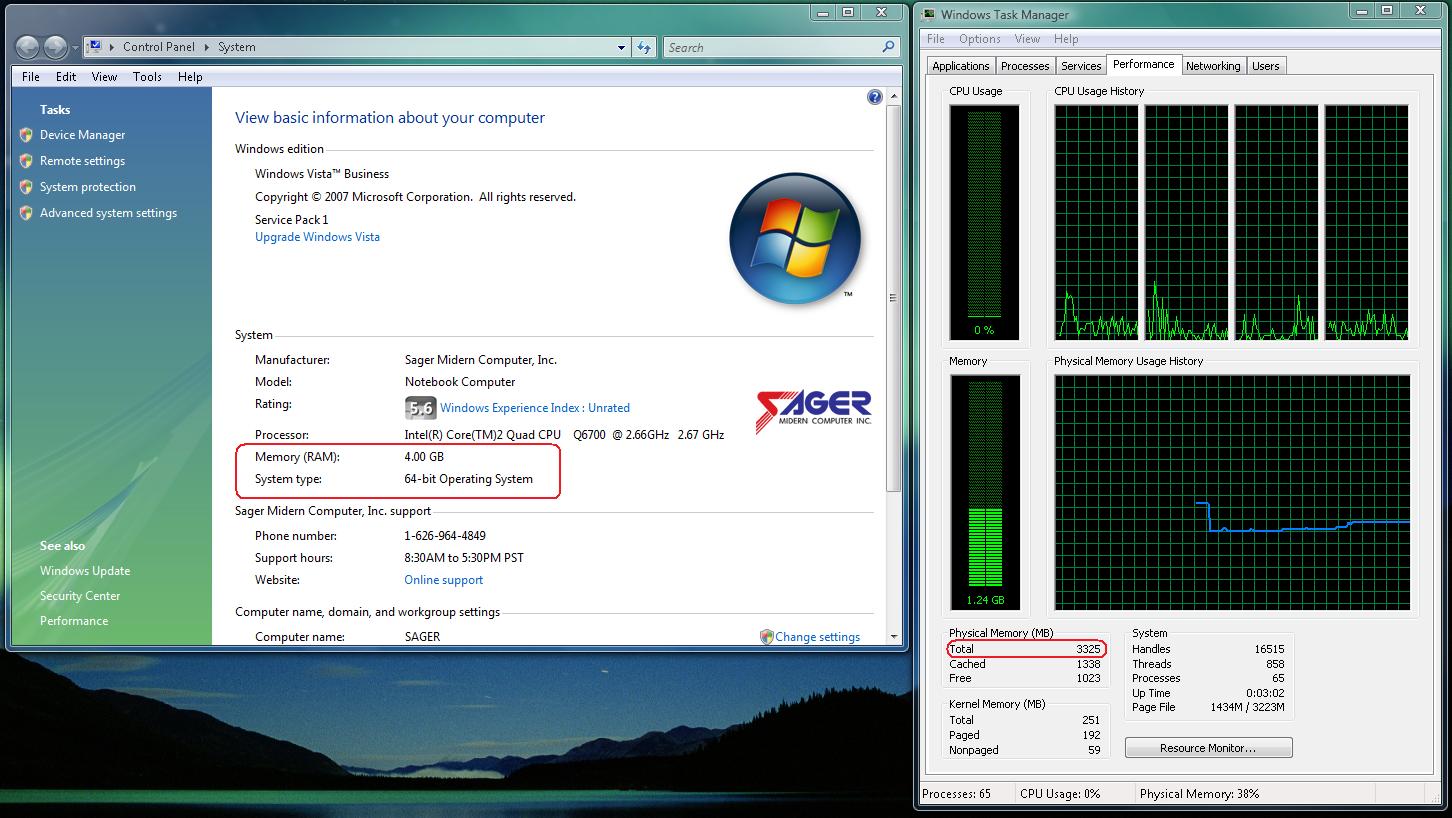Screen dimensions: 1452x818
Task: Click shield icon beside Advanced system settings
Action: click(x=26, y=212)
